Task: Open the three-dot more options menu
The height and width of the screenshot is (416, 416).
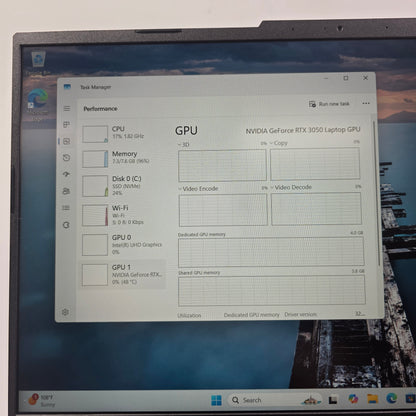Action: point(366,103)
